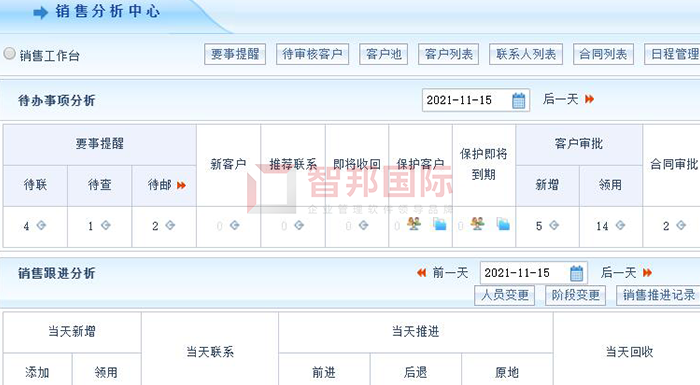700x385 pixels.
Task: Click 后一天 in 待办事项分析 header
Action: 560,99
